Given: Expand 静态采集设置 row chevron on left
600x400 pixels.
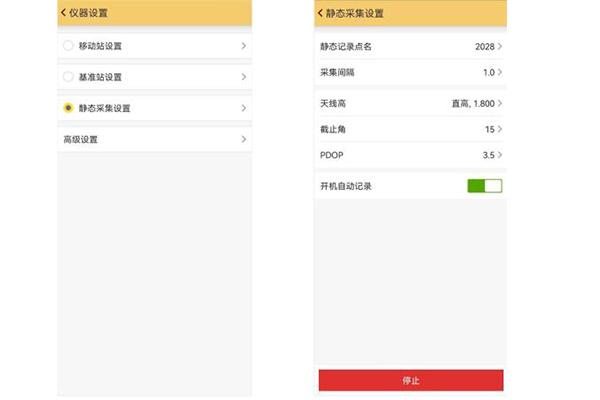Looking at the screenshot, I should pos(243,108).
